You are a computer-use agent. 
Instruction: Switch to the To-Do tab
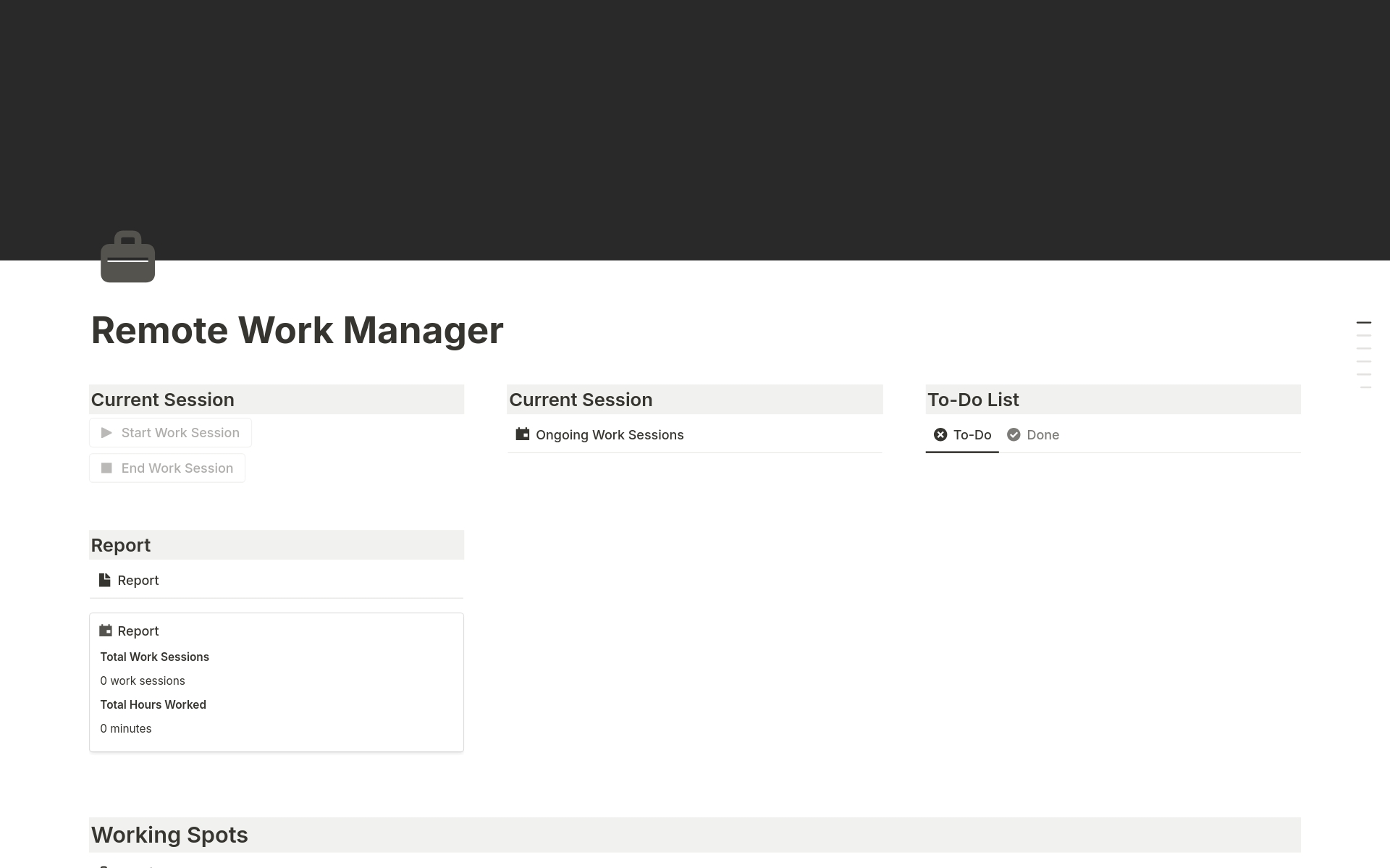pos(962,435)
